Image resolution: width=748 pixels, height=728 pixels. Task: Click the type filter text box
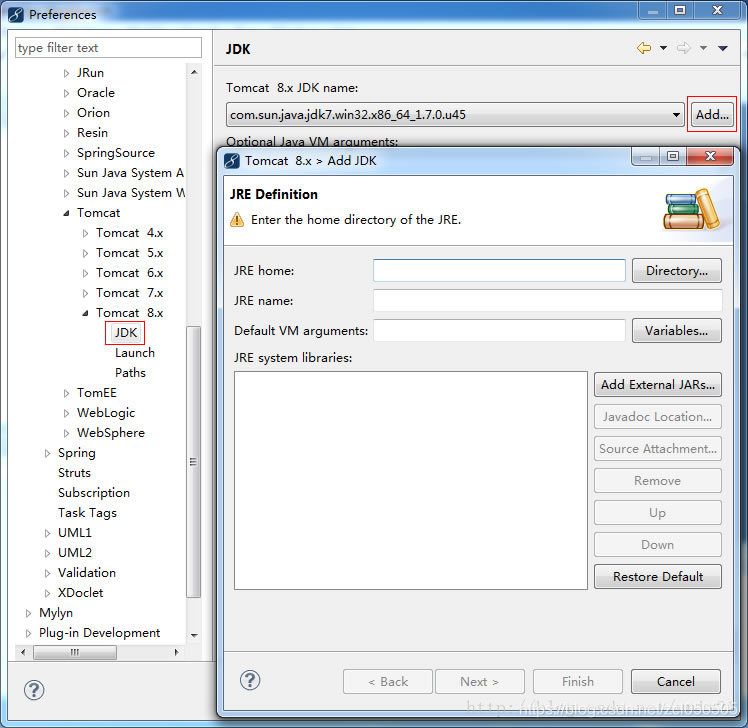(108, 48)
